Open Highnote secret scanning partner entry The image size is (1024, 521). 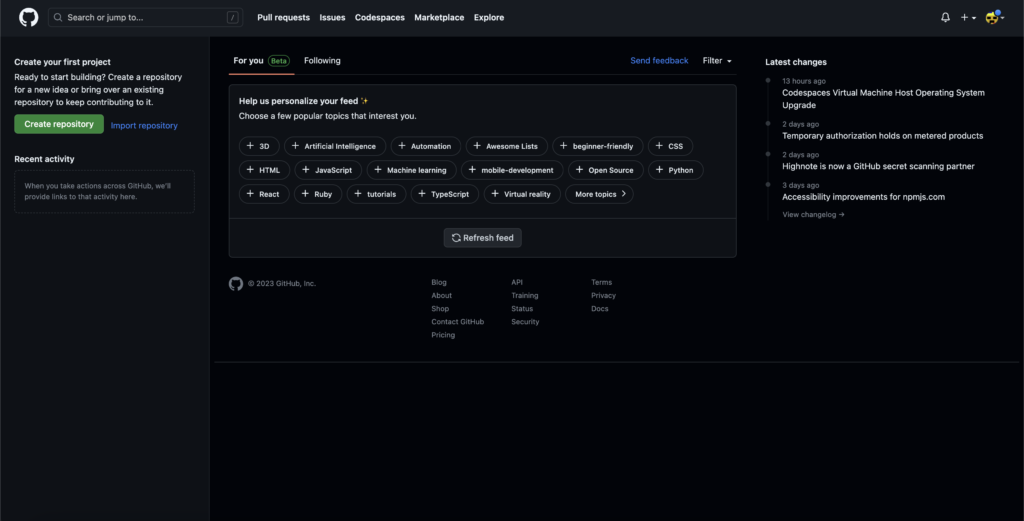[878, 166]
